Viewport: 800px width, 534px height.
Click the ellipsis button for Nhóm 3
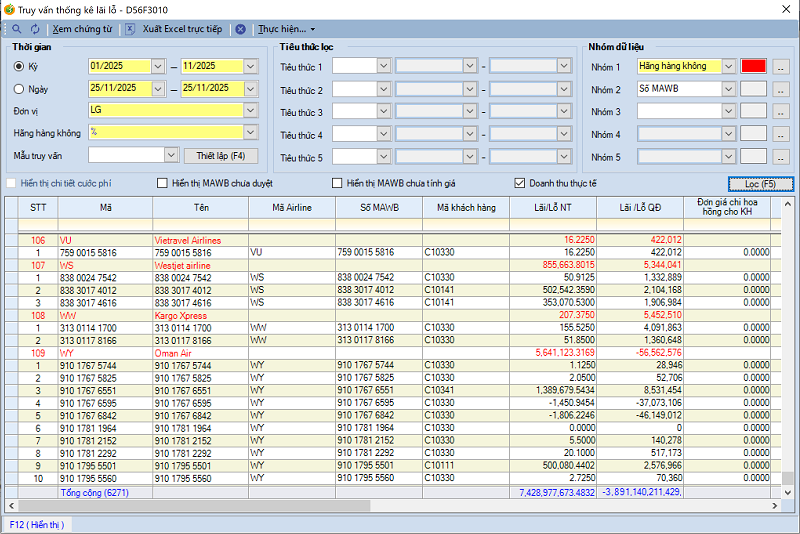coord(781,112)
